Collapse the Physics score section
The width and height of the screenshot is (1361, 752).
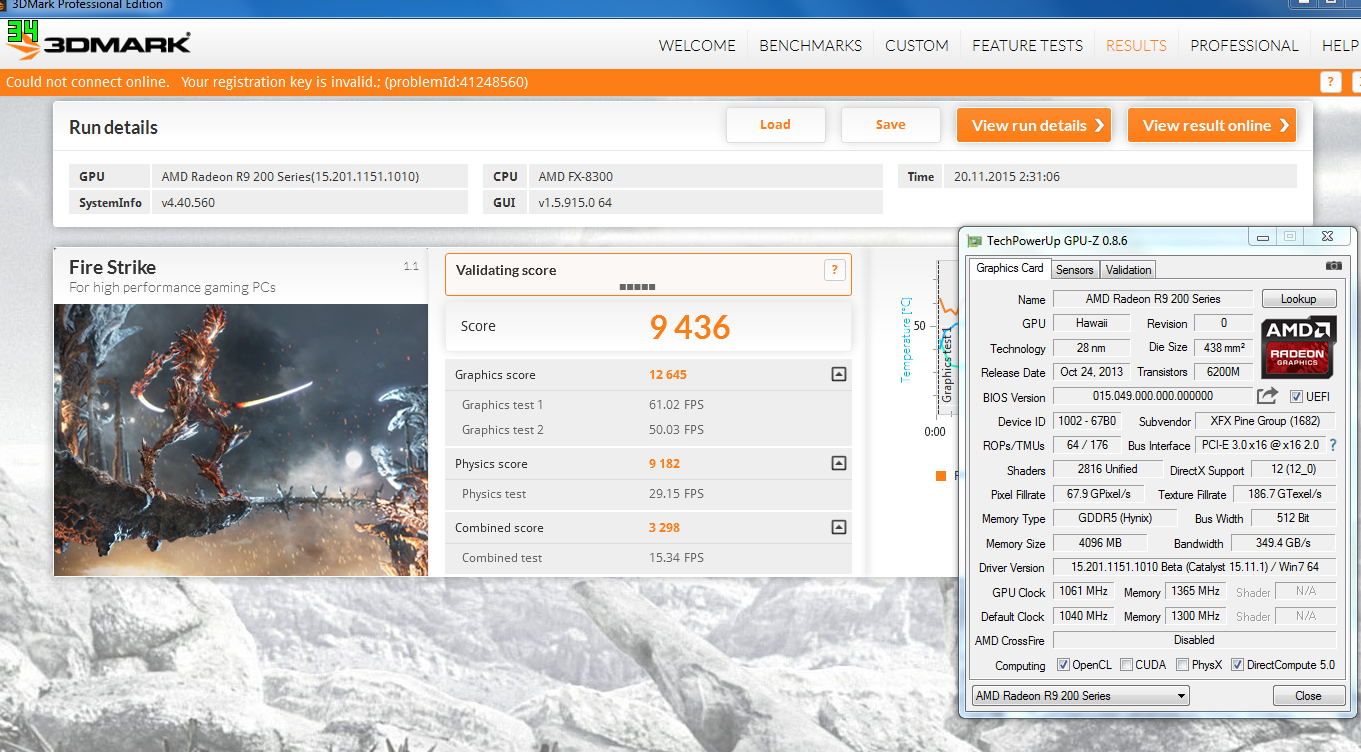(838, 464)
